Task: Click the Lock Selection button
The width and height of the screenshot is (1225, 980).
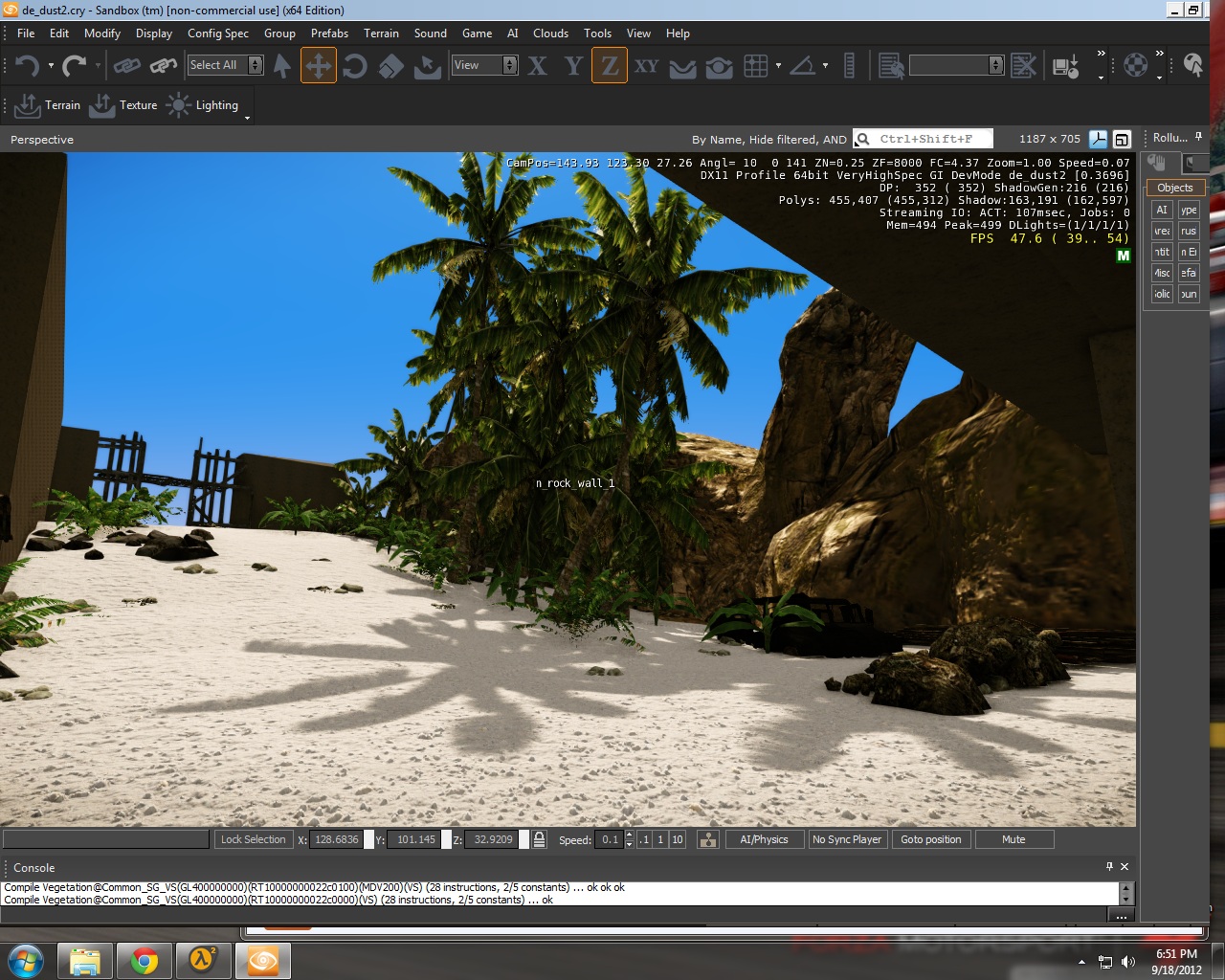Action: tap(253, 839)
